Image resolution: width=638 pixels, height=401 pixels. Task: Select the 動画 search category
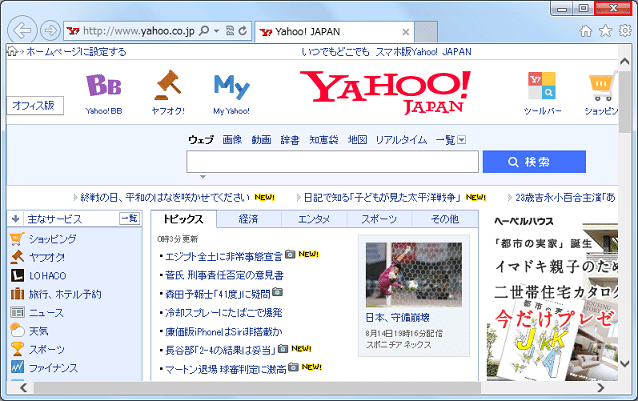coord(261,140)
